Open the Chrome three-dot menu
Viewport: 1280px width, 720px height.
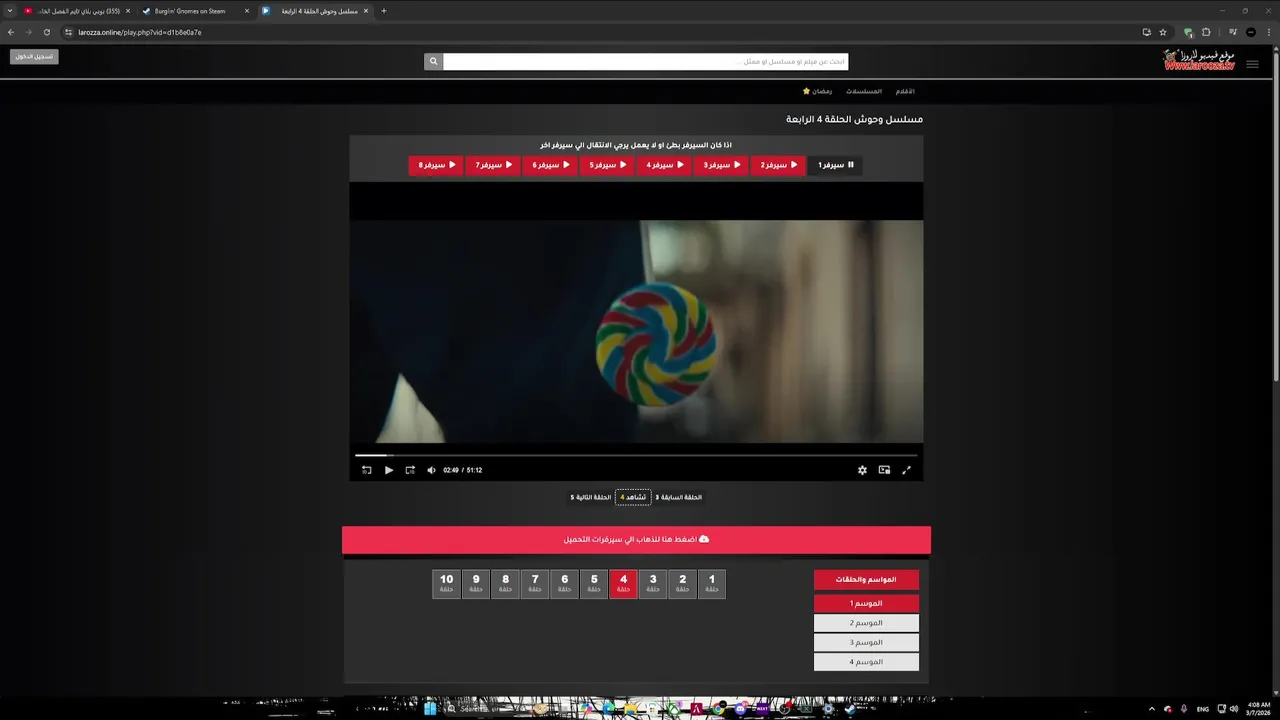tap(1269, 32)
